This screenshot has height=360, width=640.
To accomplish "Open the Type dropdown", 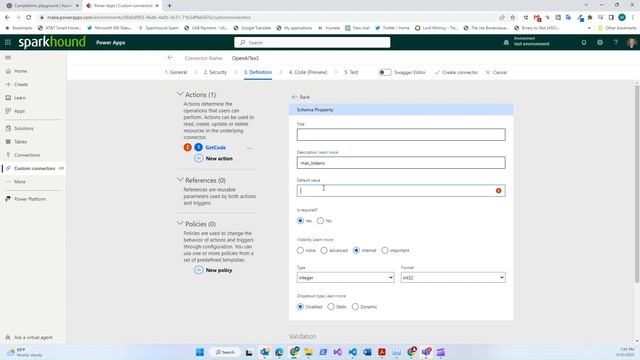I will click(x=345, y=278).
